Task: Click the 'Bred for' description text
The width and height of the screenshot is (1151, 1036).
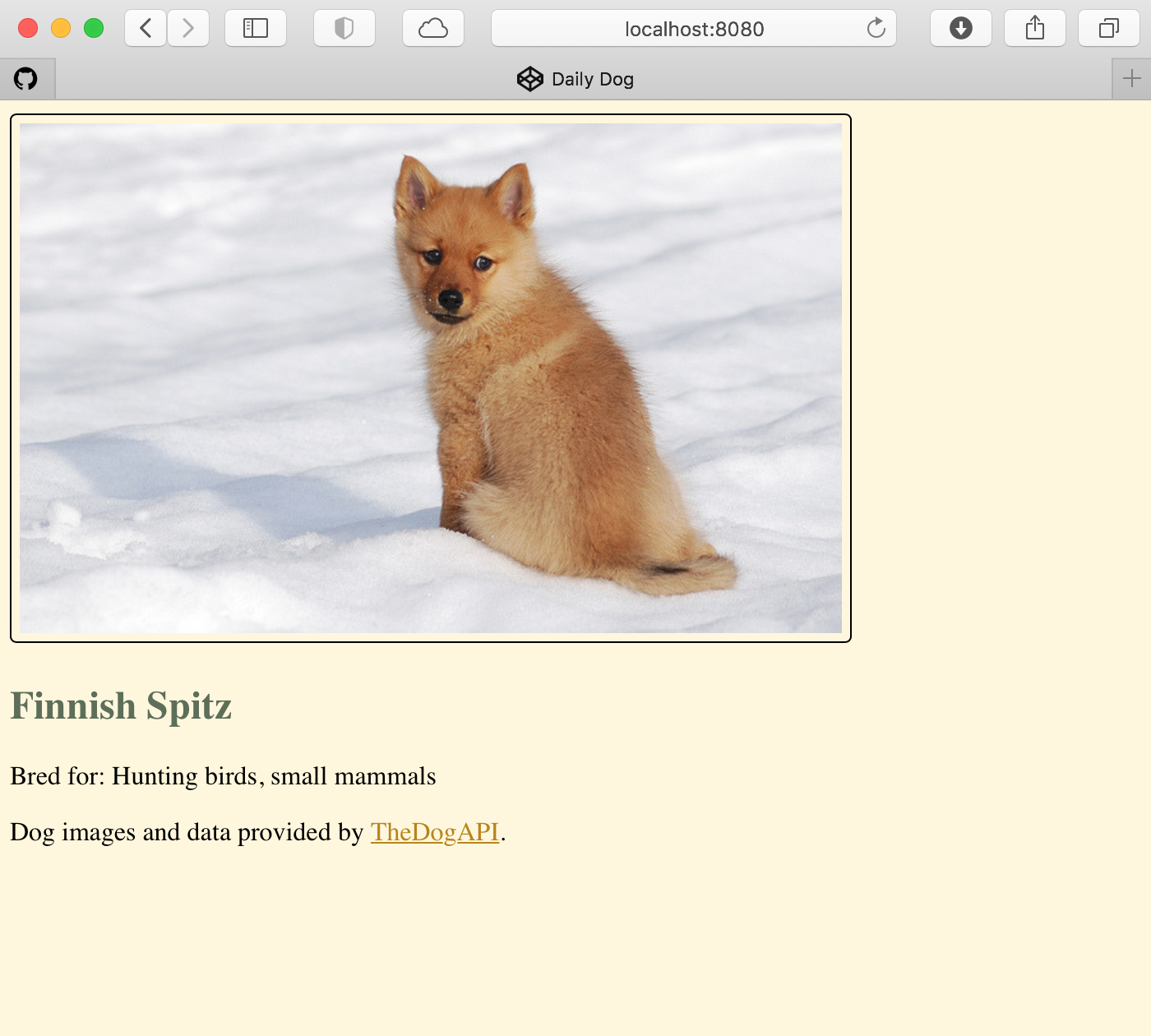Action: point(223,776)
